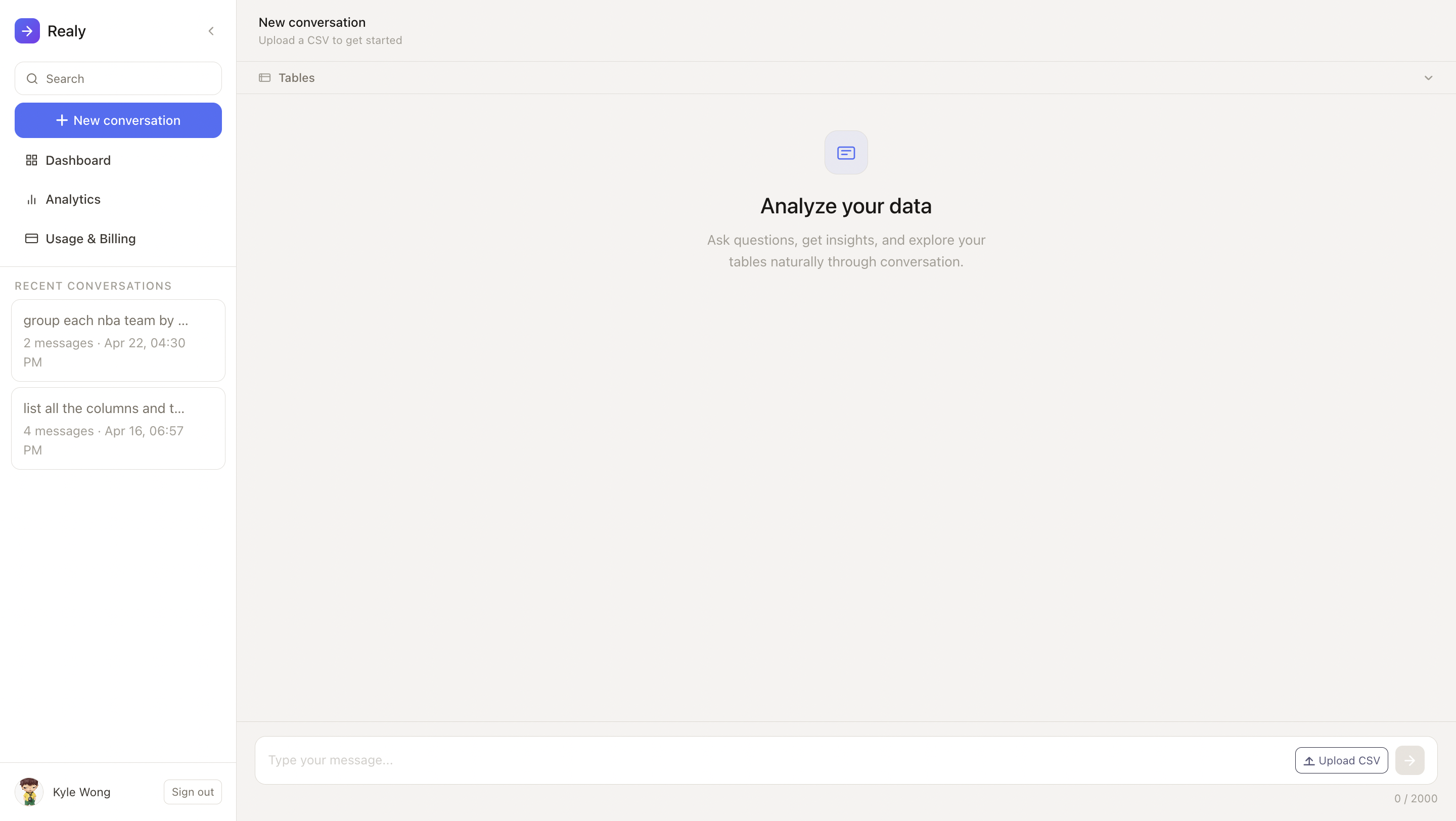Click the '0 / 2000' character counter
The width and height of the screenshot is (1456, 821).
tap(1416, 798)
